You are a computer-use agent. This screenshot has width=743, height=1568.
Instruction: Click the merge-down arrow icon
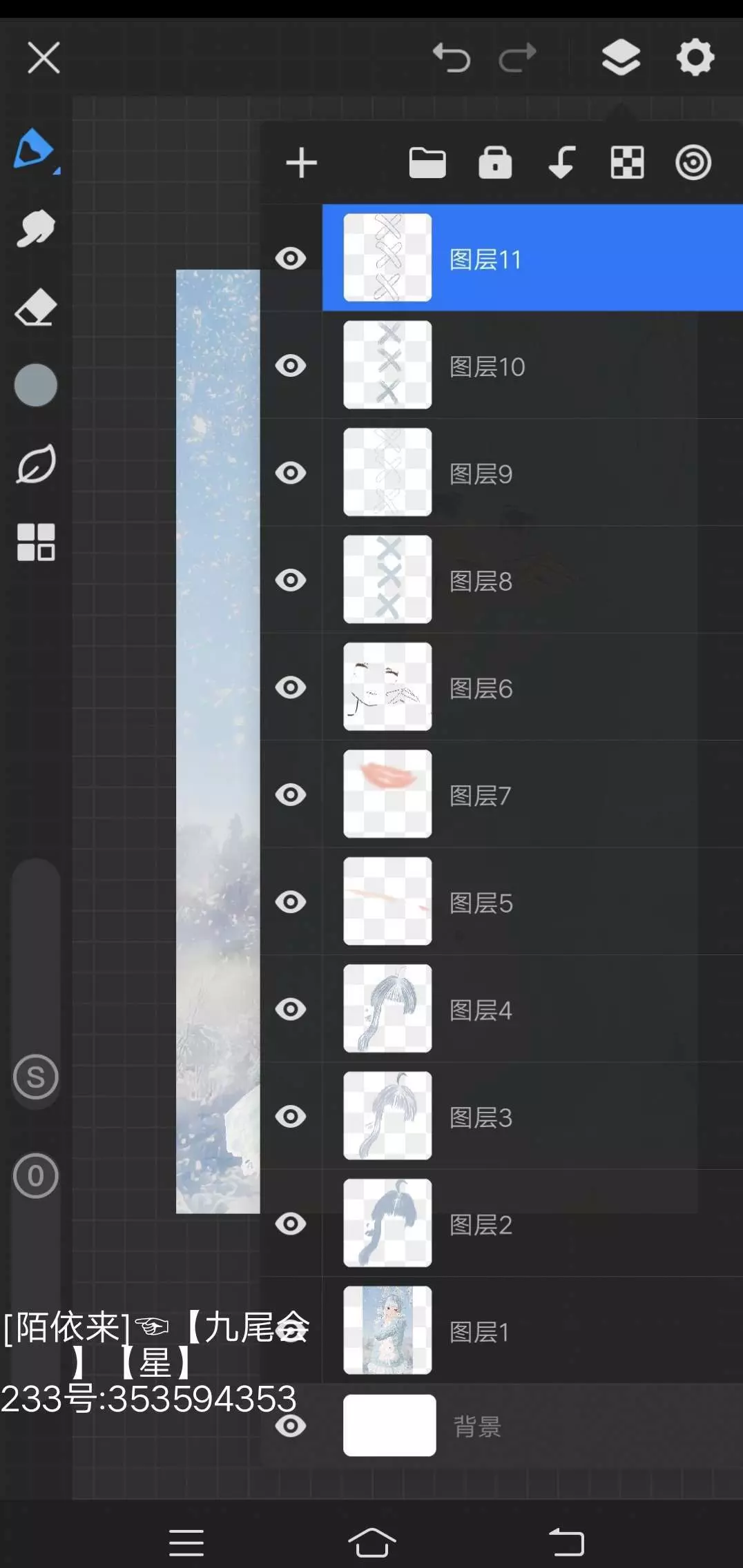coord(561,163)
